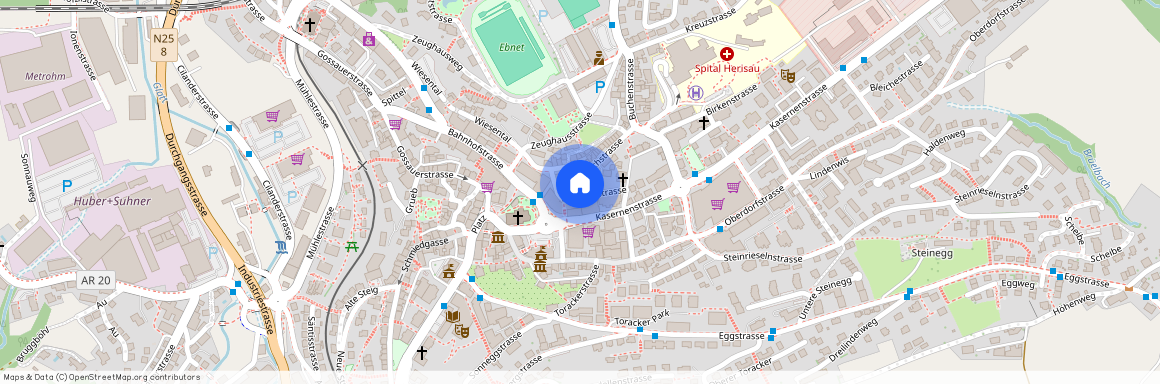Click the shopping cart beside Spittel label
Viewport: 1160px width, 384px height.
coord(395,124)
